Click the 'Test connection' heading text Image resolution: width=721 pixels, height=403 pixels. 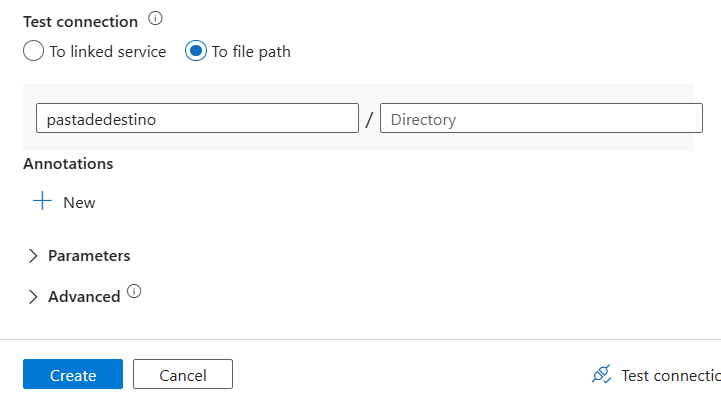click(80, 20)
